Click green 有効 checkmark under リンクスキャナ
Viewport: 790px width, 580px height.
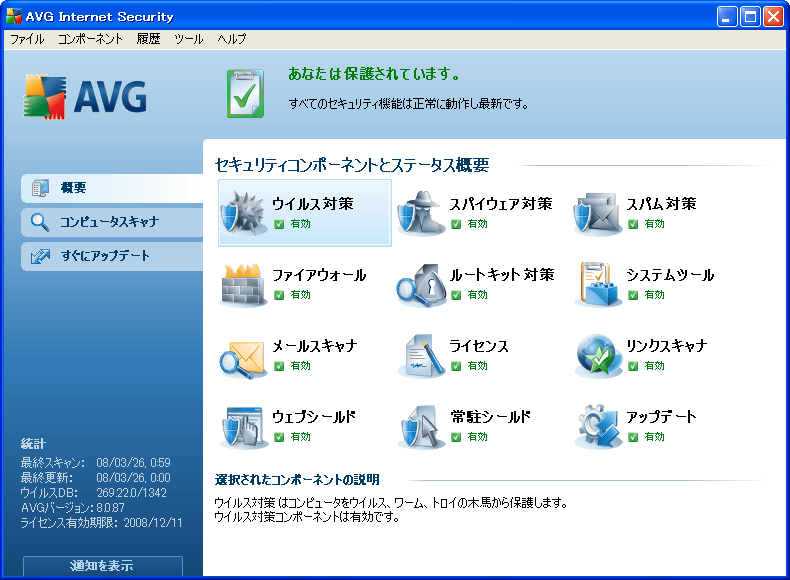(633, 366)
